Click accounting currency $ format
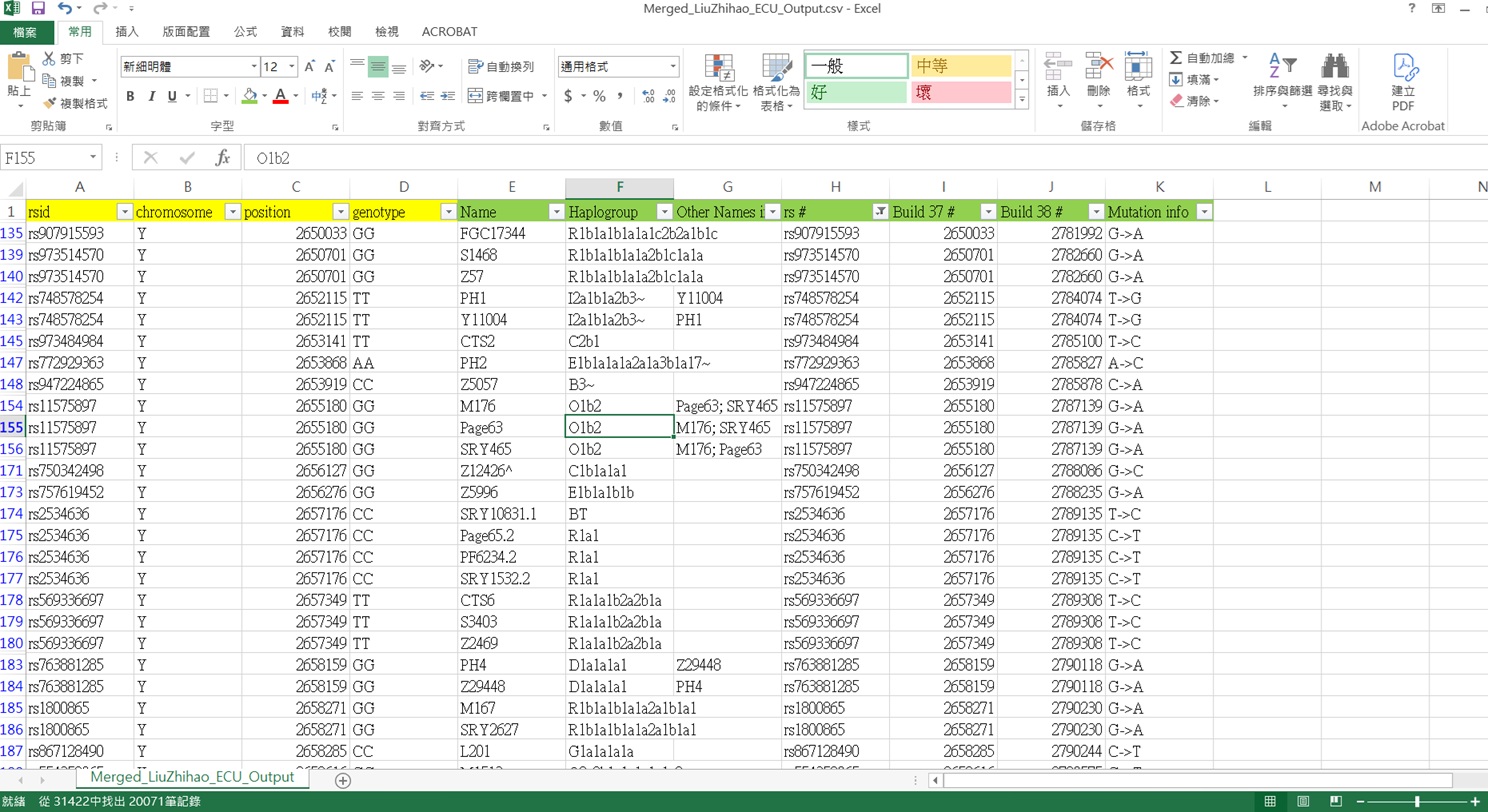 point(568,97)
